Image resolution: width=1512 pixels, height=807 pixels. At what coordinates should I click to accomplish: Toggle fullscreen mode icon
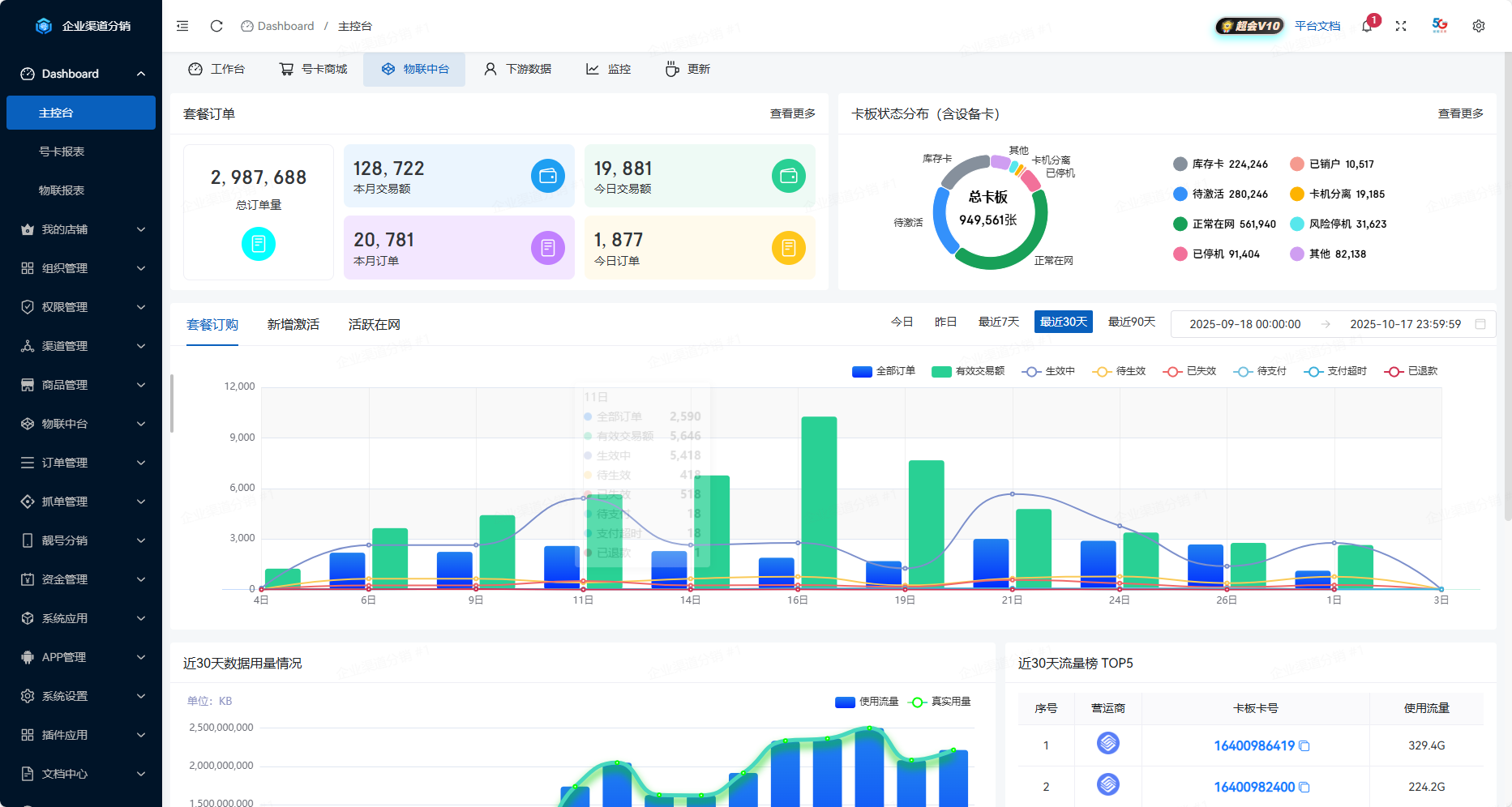(x=1400, y=26)
